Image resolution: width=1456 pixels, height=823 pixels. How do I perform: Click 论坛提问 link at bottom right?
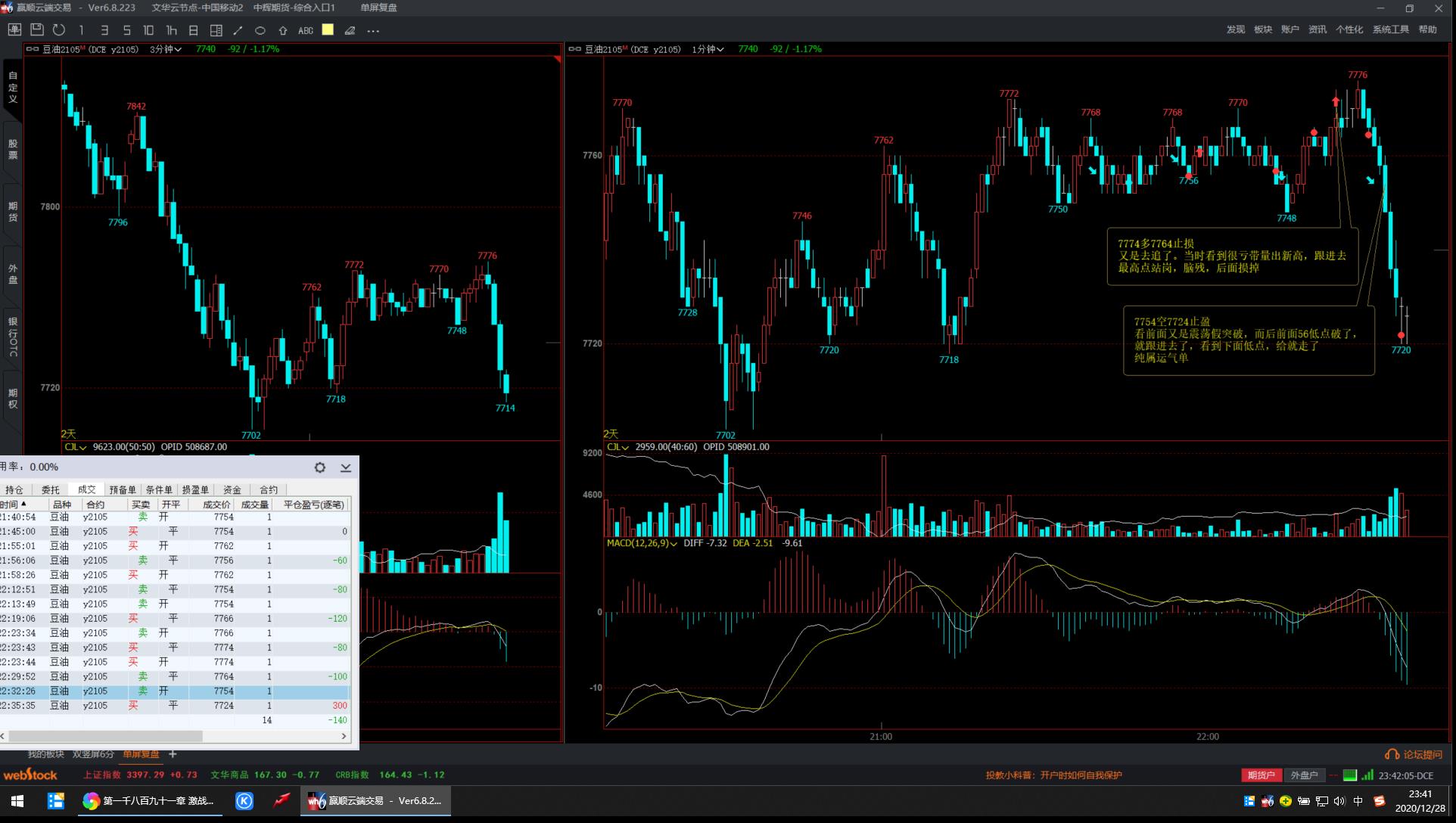(1414, 754)
